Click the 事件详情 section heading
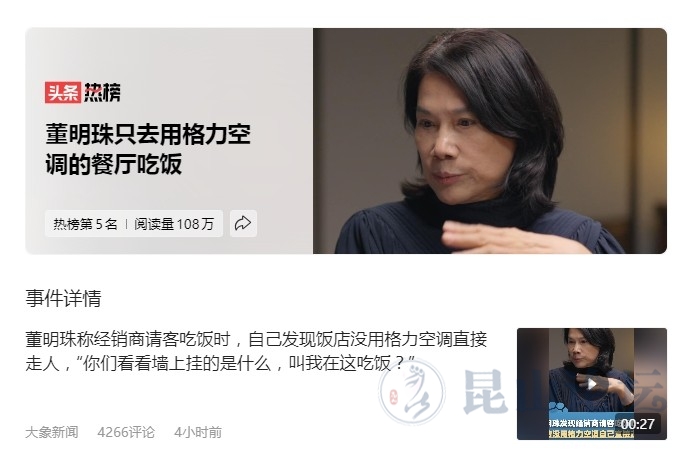Screen dimensions: 677x466 [x=63, y=298]
